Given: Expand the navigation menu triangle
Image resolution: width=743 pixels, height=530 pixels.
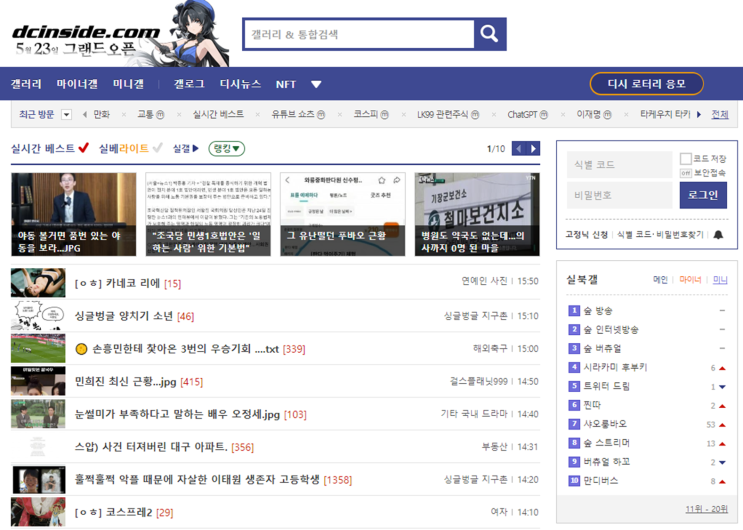Looking at the screenshot, I should 316,84.
